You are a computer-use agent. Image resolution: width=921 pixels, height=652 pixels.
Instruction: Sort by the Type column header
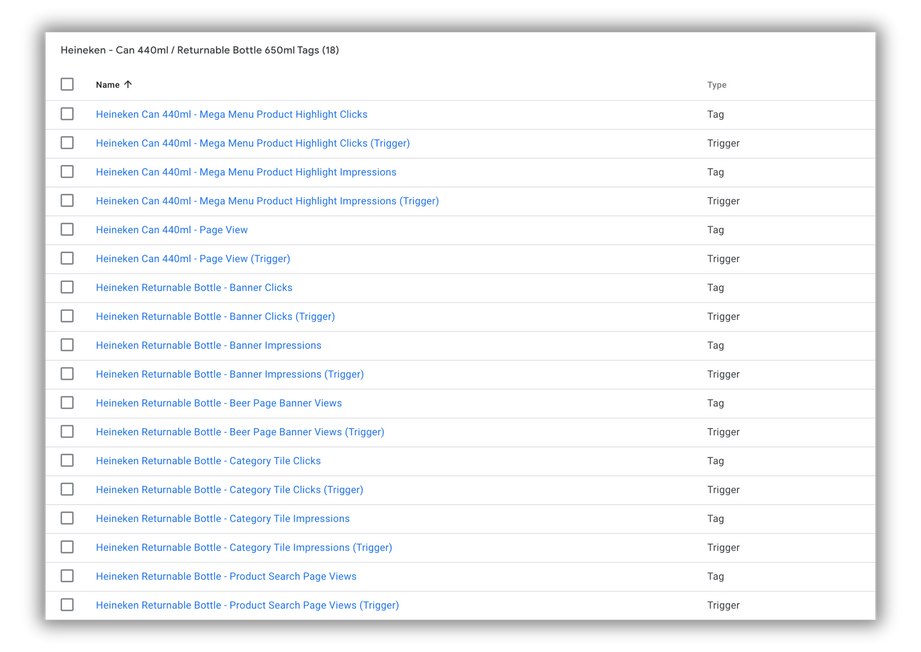[x=717, y=85]
